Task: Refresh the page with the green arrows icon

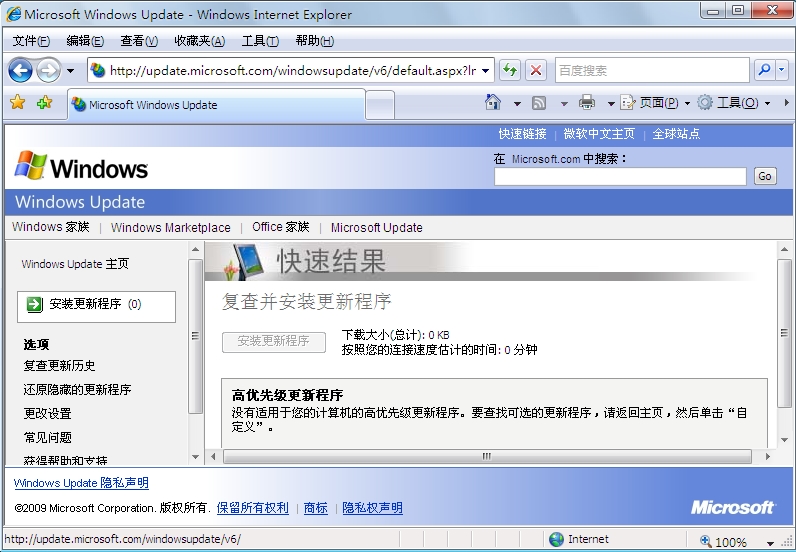Action: pos(510,70)
